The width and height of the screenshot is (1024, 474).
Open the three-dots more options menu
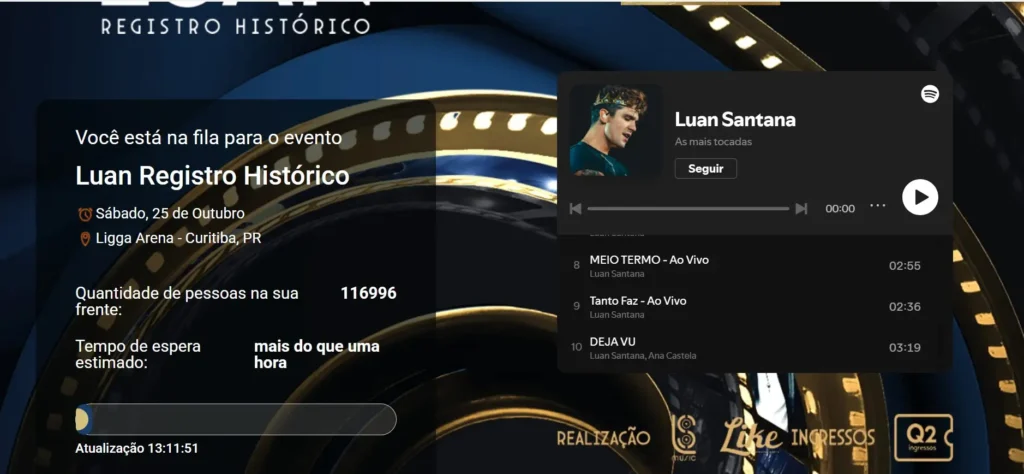pos(878,206)
